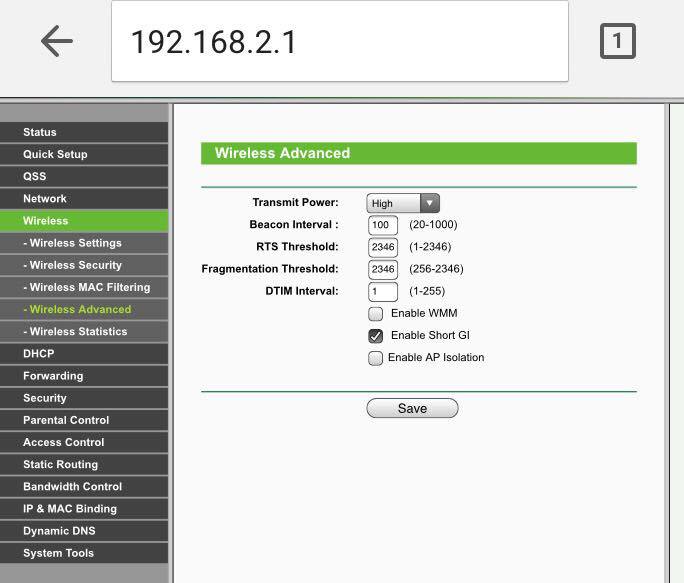The height and width of the screenshot is (583, 684).
Task: Enable the WMM checkbox
Action: (375, 314)
